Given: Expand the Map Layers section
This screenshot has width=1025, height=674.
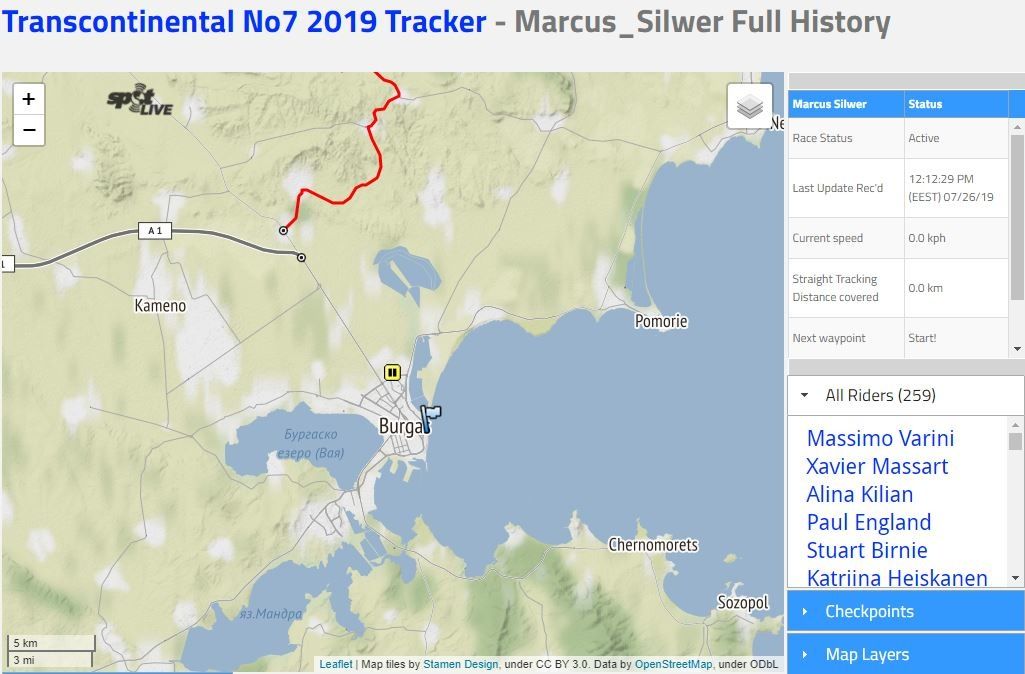Looking at the screenshot, I should pos(866,654).
